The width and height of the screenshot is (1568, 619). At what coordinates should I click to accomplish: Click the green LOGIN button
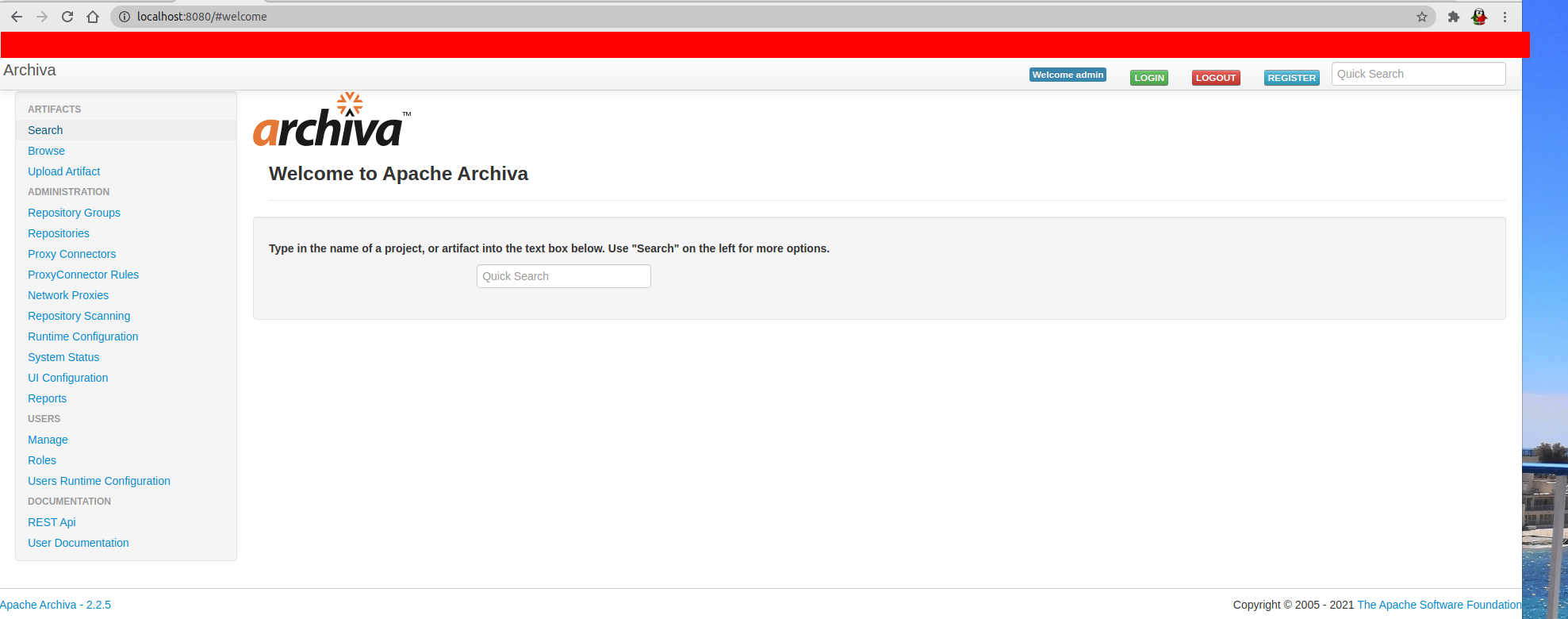[1148, 78]
